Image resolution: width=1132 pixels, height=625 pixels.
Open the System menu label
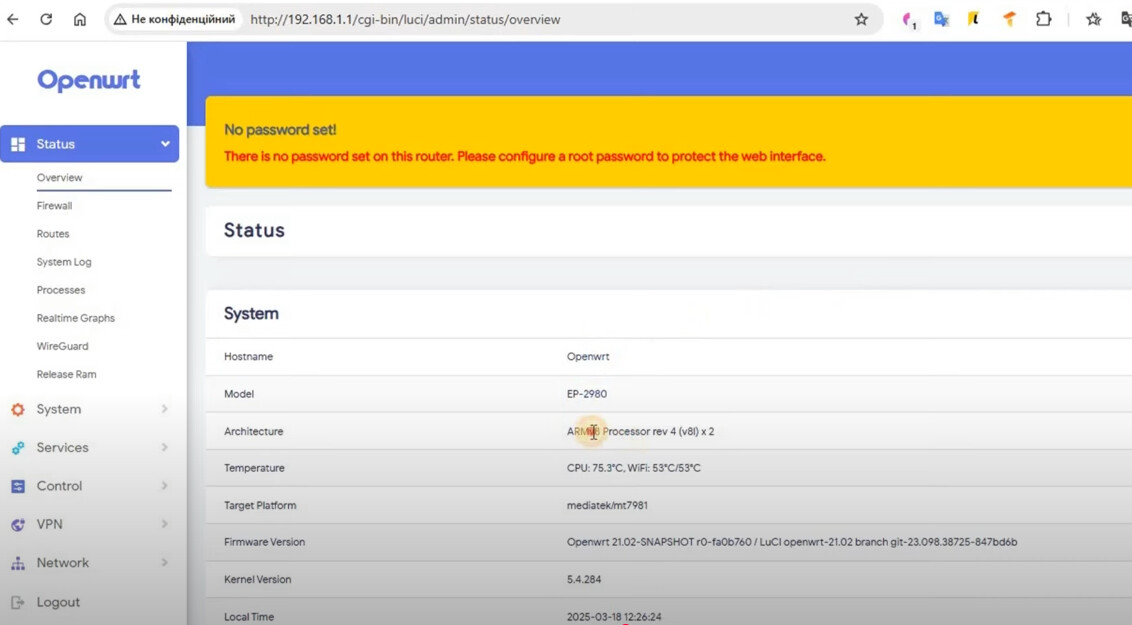coord(58,409)
